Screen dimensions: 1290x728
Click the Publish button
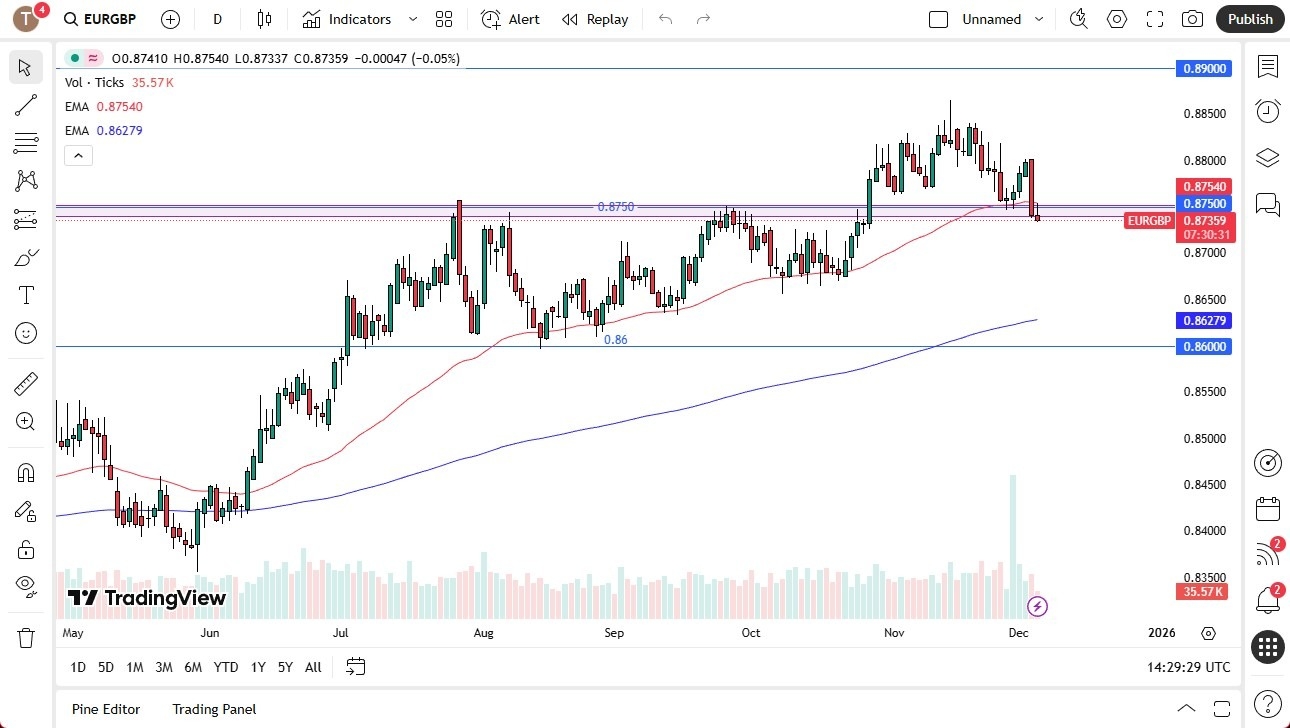coord(1249,19)
